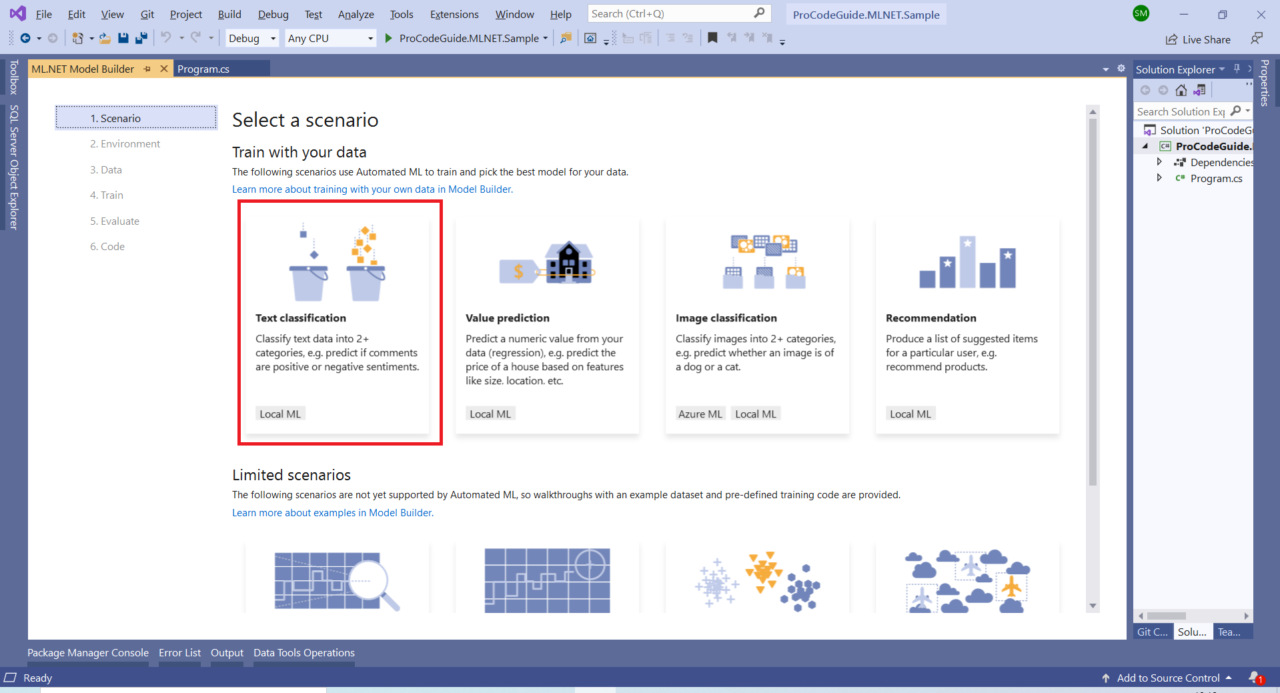1280x693 pixels.
Task: Click the Model Builder vertical scrollbar
Action: 1092,300
